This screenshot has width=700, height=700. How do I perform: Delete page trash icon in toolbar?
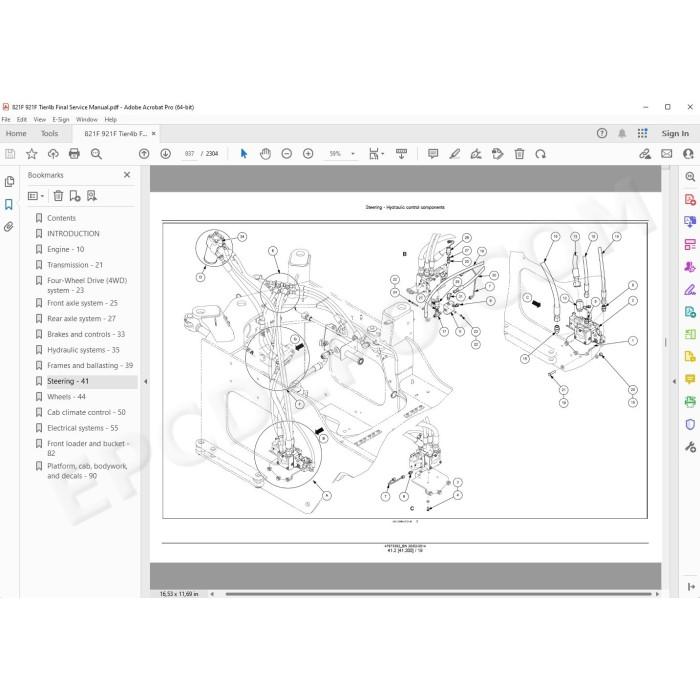point(519,154)
